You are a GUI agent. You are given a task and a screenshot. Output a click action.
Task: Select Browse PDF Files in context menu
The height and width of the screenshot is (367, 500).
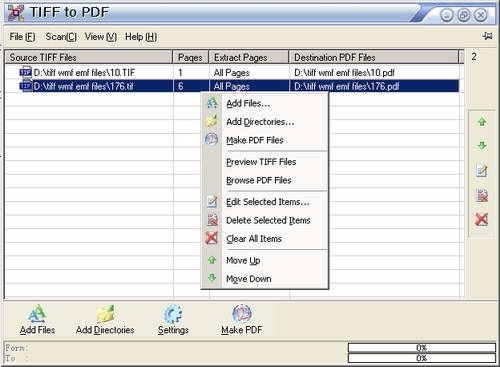pos(265,180)
